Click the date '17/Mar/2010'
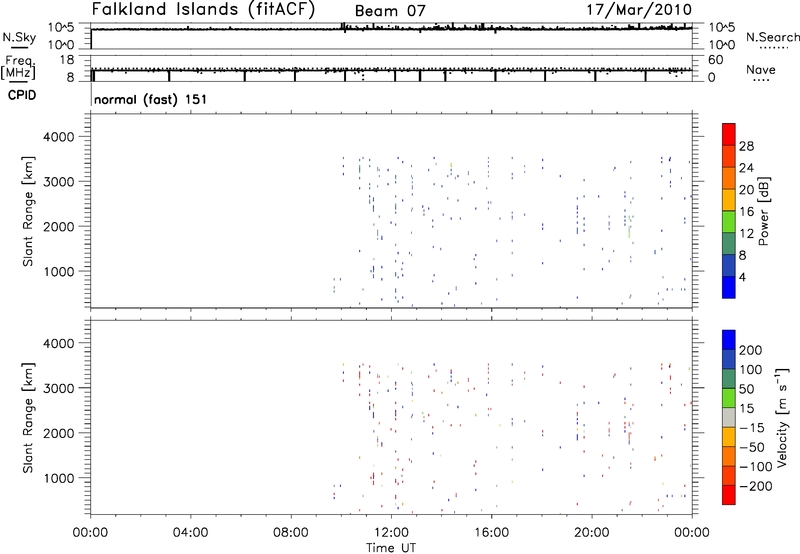Image resolution: width=800 pixels, height=554 pixels. pos(639,10)
